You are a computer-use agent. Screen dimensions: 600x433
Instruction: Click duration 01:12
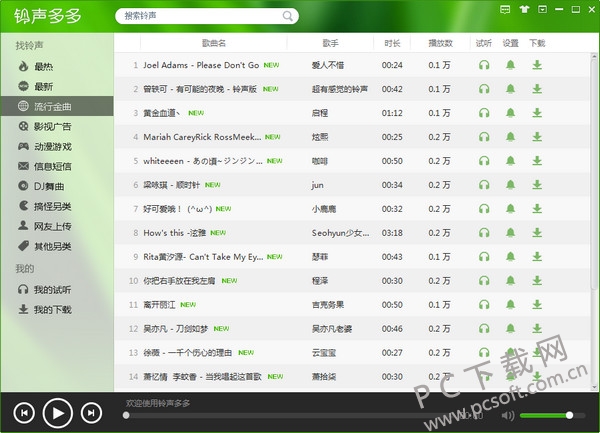392,113
